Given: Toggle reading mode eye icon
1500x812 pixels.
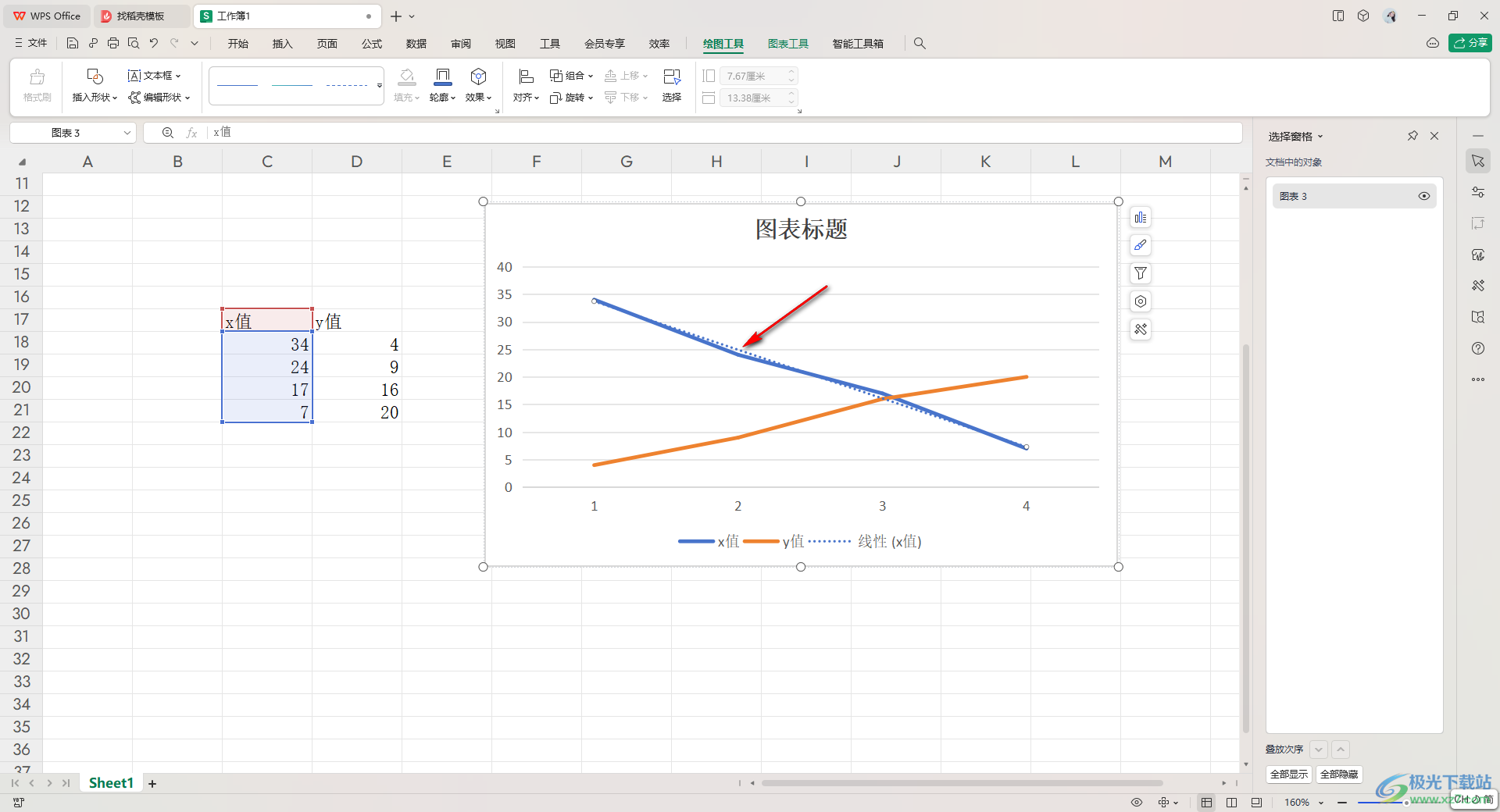Looking at the screenshot, I should point(1137,803).
